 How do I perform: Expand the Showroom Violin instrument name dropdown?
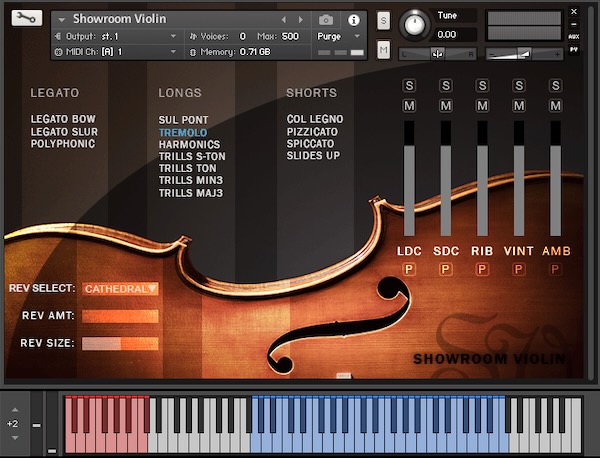click(x=62, y=20)
